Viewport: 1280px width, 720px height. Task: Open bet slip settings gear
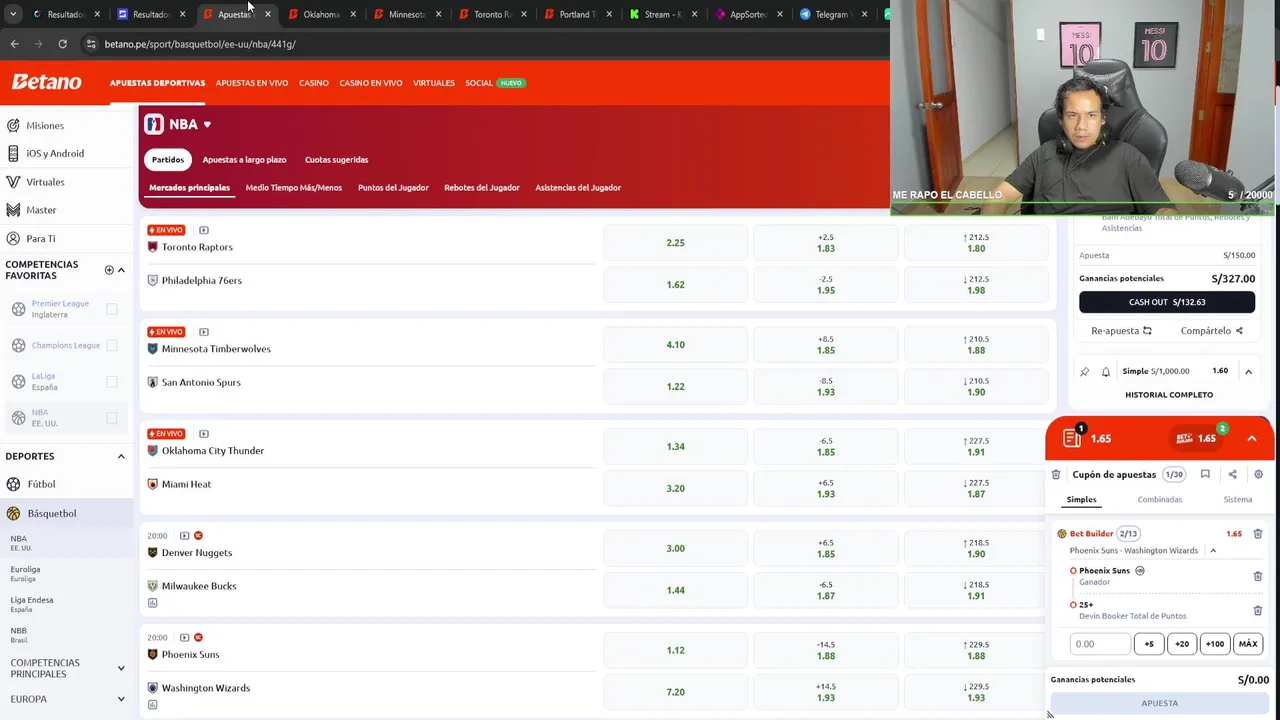click(1258, 475)
